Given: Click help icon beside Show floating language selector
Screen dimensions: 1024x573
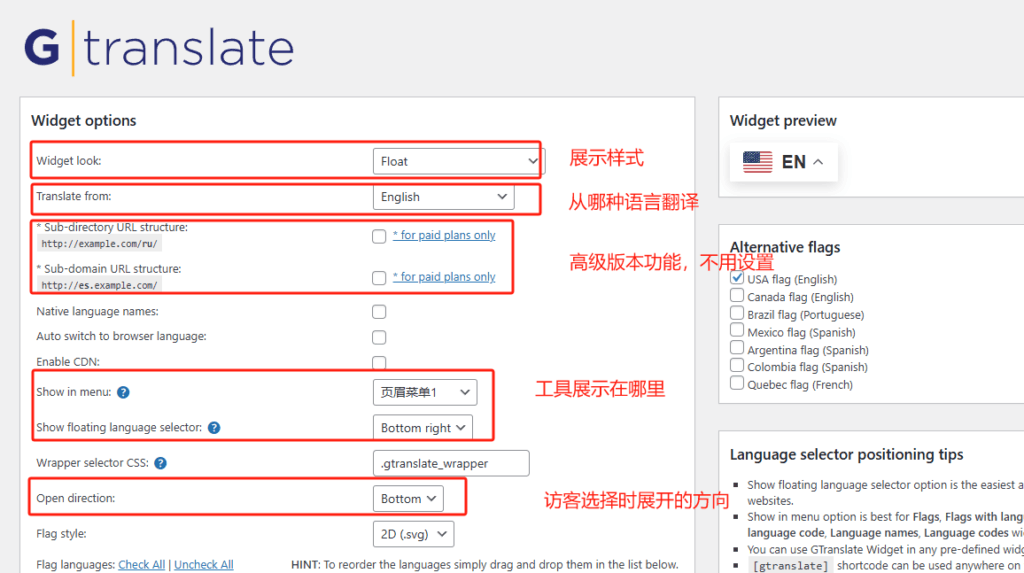Looking at the screenshot, I should tap(214, 428).
